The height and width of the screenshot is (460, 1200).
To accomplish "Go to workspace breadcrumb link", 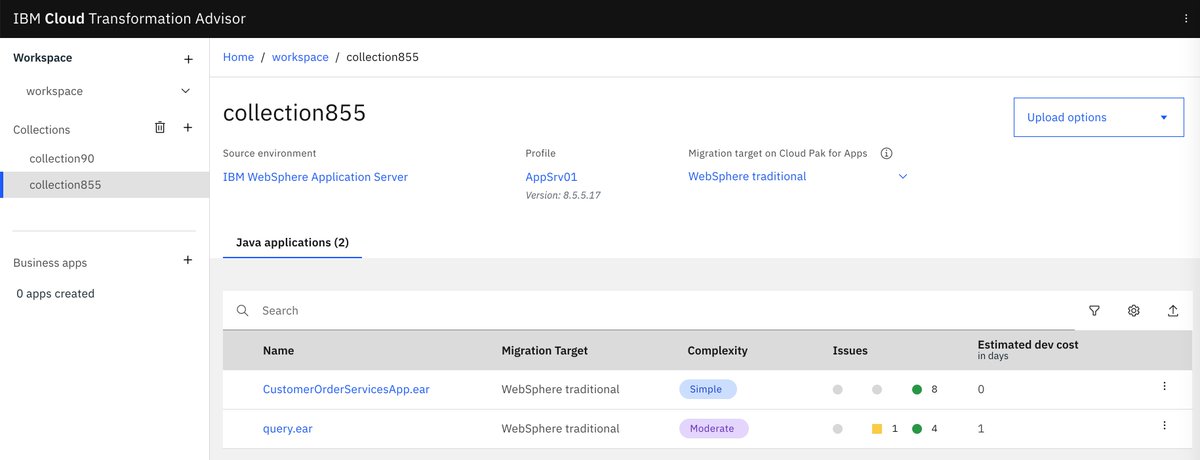I will 300,57.
